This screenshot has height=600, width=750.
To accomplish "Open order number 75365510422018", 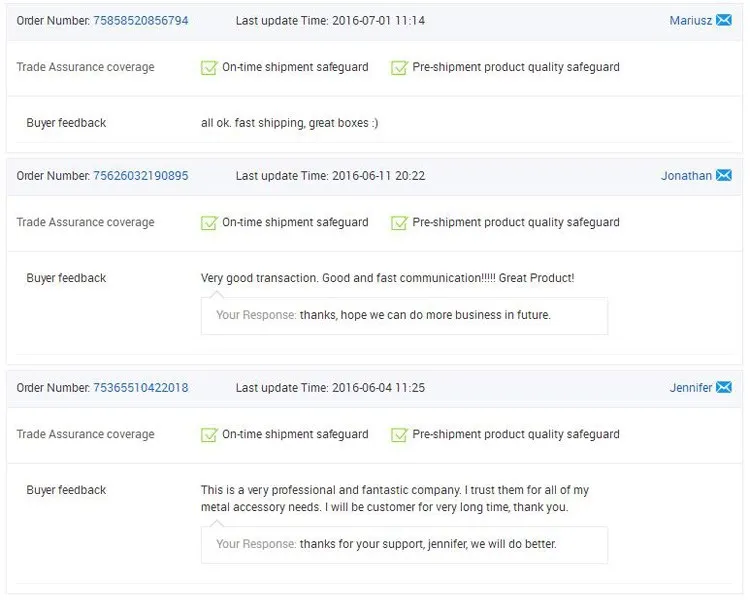I will point(141,388).
